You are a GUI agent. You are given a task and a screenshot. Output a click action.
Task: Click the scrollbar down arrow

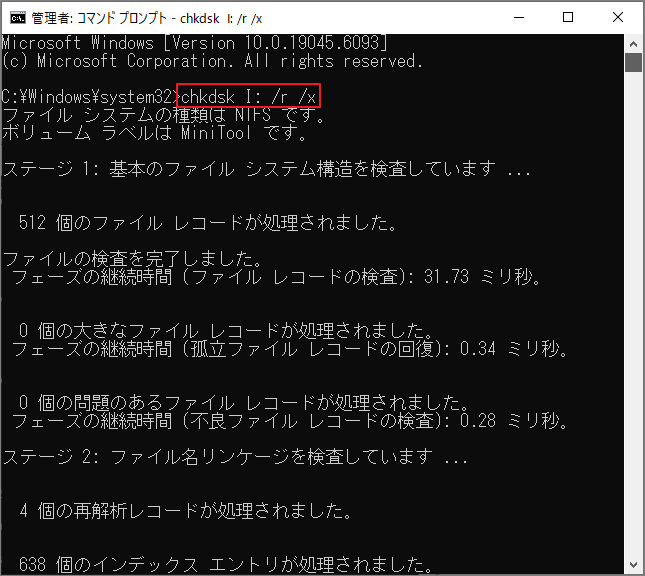[x=633, y=565]
